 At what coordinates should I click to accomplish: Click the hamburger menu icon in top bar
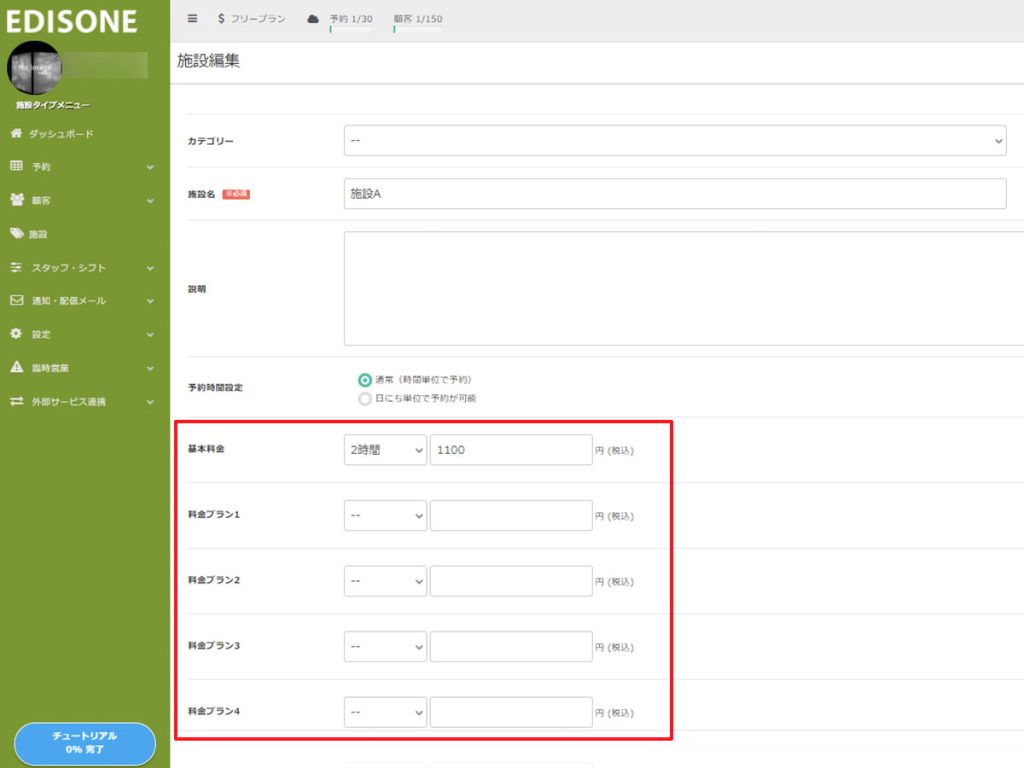click(192, 19)
